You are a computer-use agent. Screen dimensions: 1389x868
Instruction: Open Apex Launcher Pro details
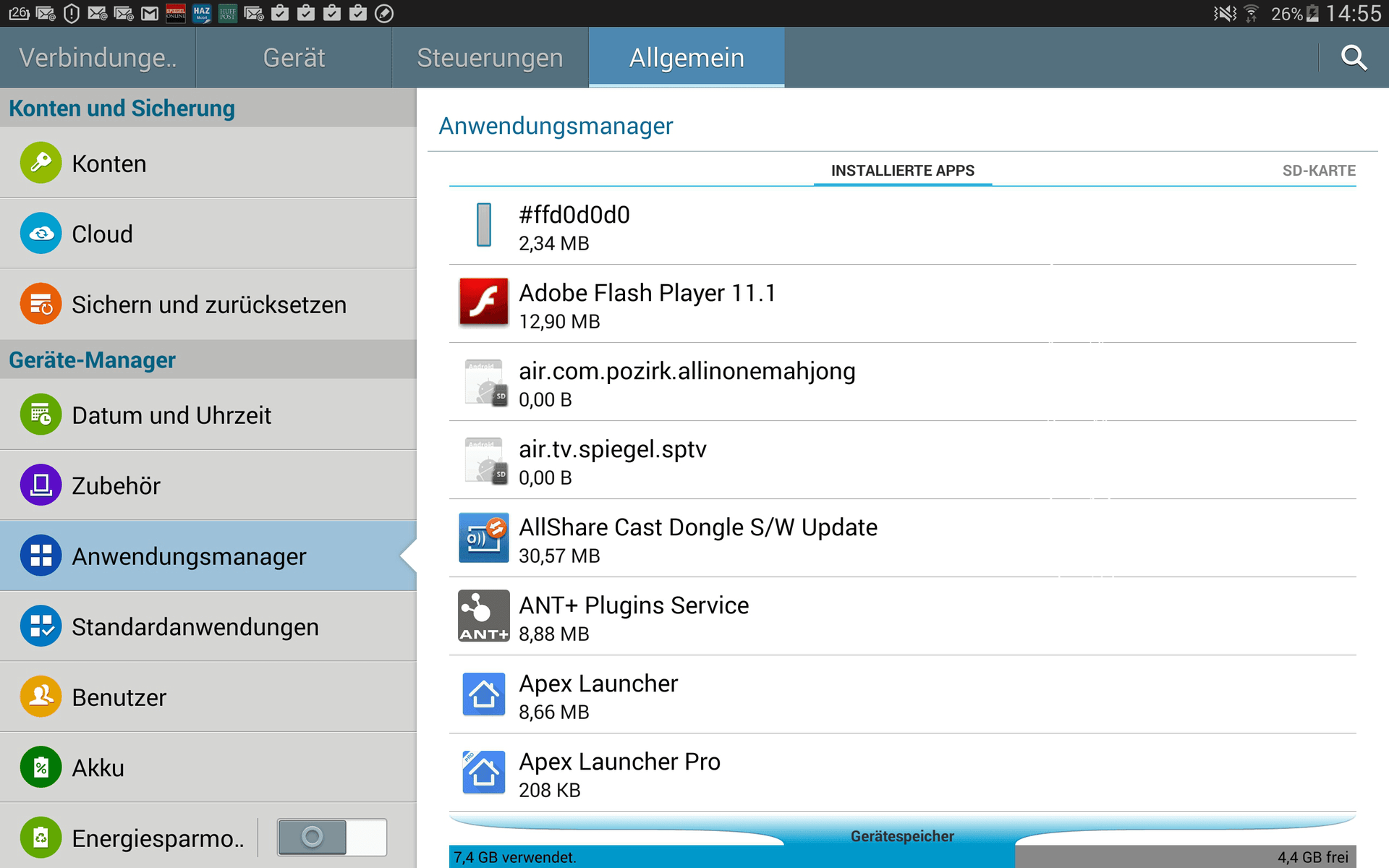point(902,773)
